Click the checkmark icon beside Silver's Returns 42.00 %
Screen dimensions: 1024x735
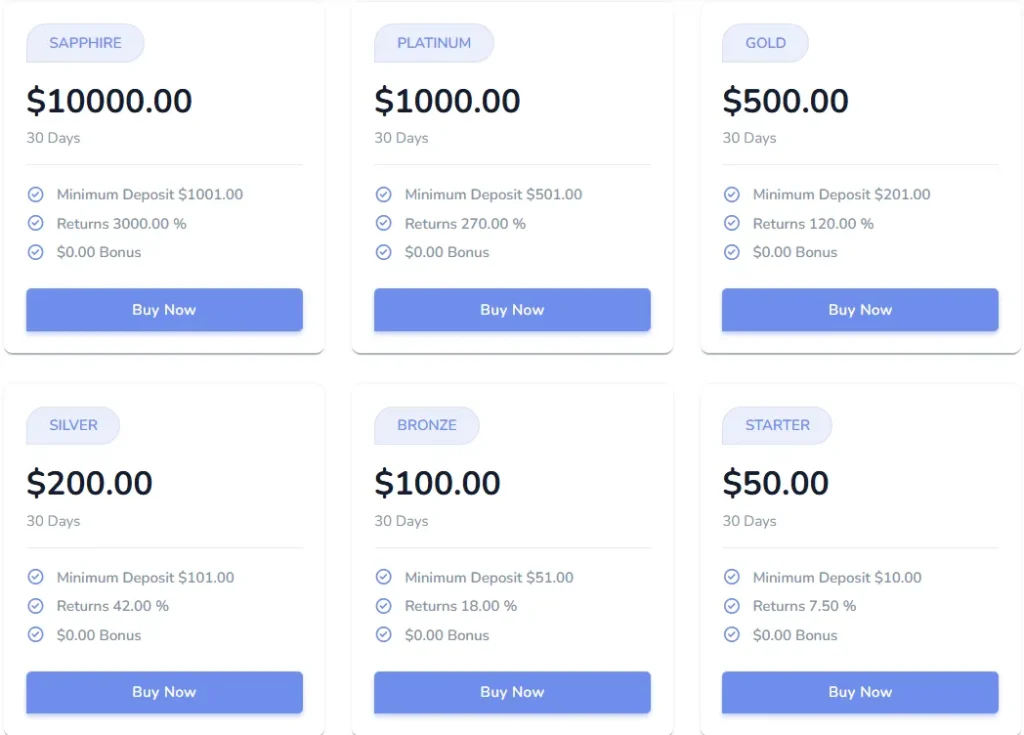pyautogui.click(x=35, y=606)
